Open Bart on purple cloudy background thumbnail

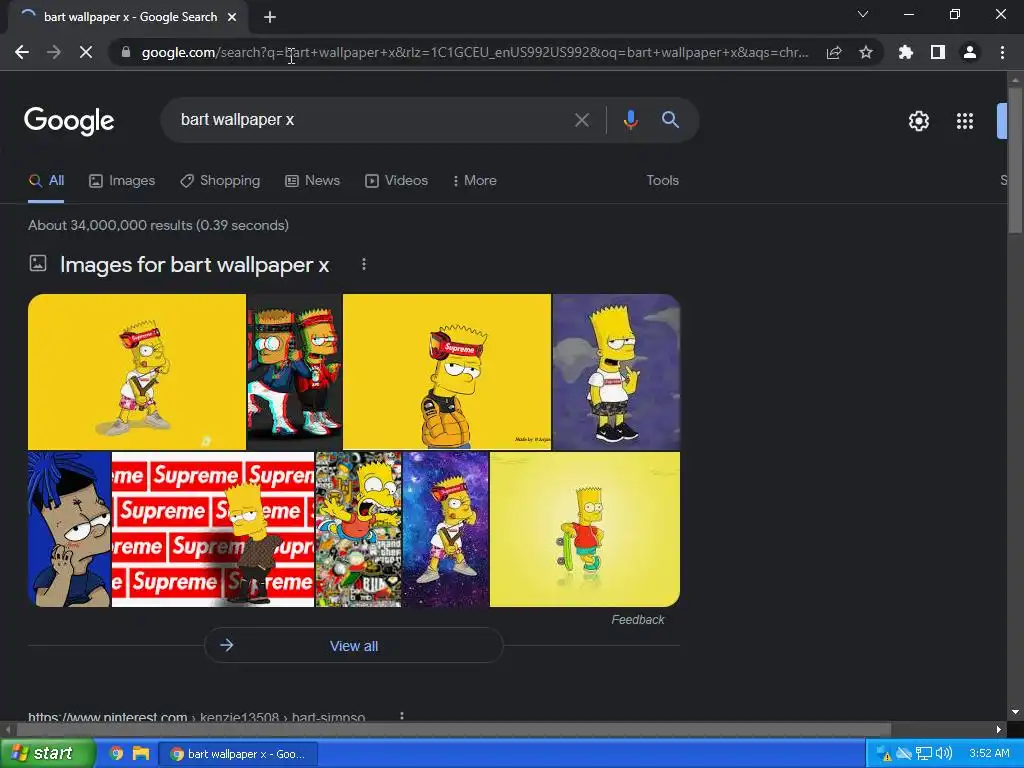click(616, 372)
